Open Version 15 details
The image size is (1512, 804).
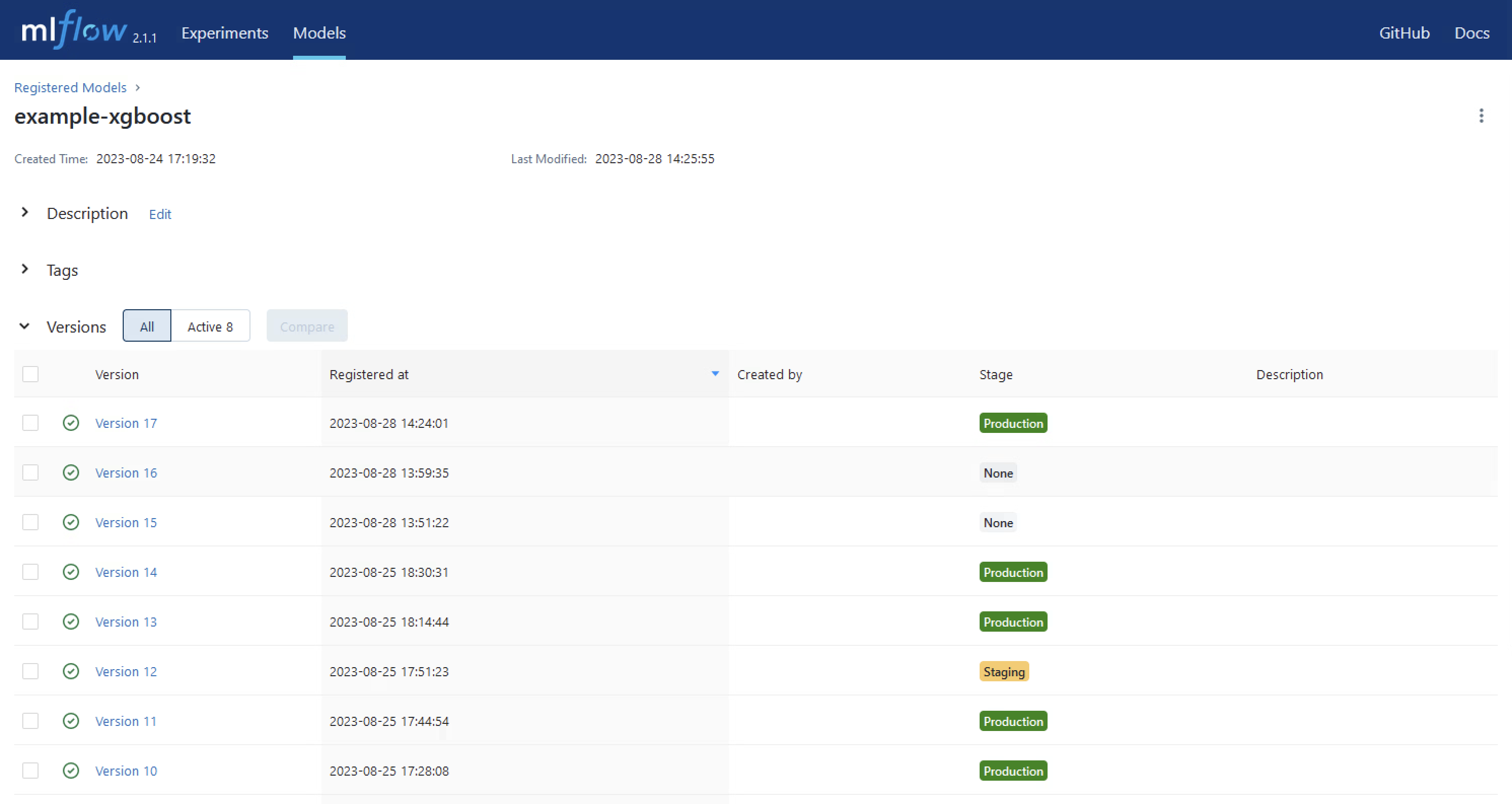(126, 523)
